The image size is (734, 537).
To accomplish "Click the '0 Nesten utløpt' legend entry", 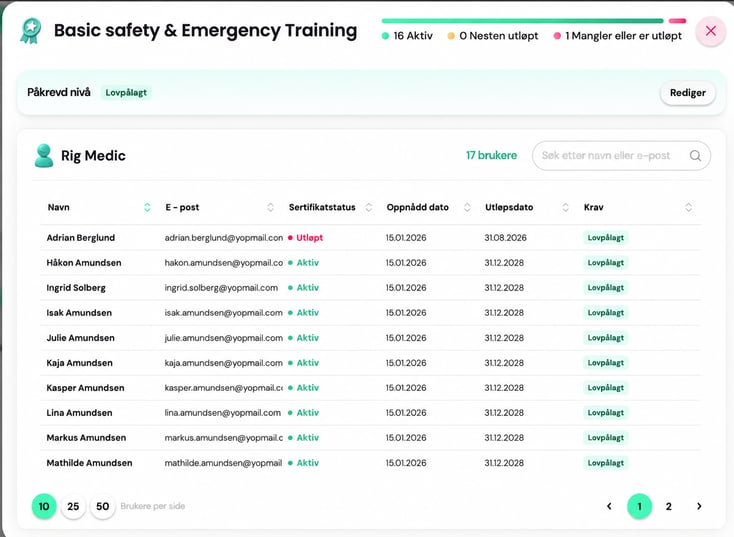I will pyautogui.click(x=493, y=36).
